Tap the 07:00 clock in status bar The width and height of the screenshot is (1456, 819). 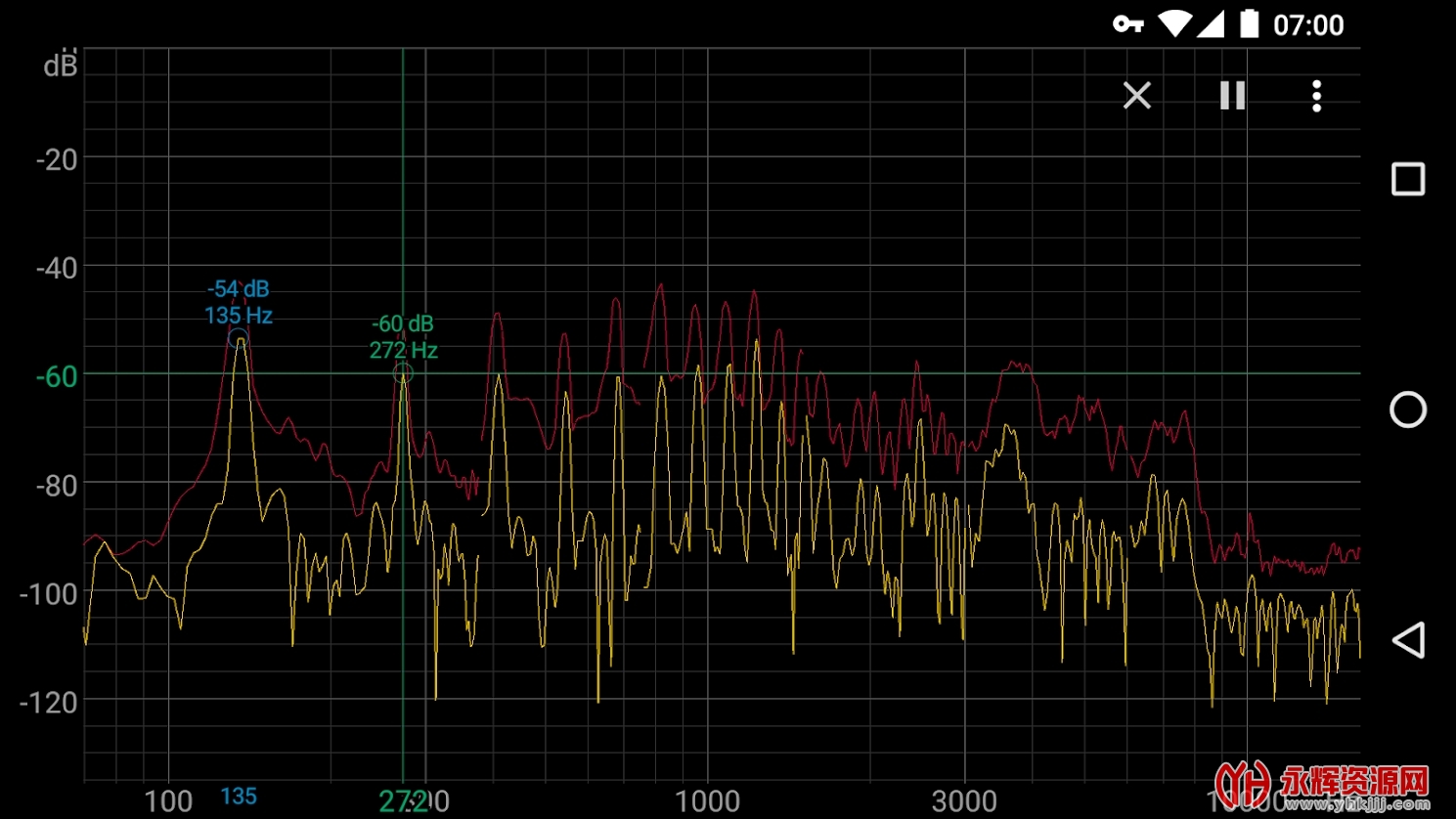click(1307, 24)
